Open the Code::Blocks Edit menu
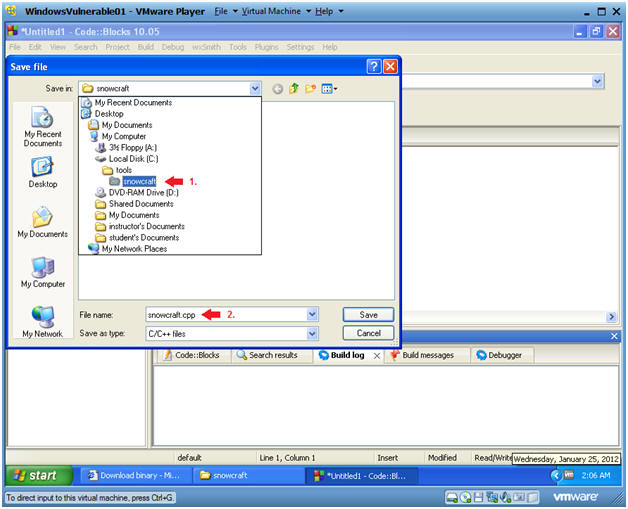This screenshot has height=509, width=628. point(35,47)
